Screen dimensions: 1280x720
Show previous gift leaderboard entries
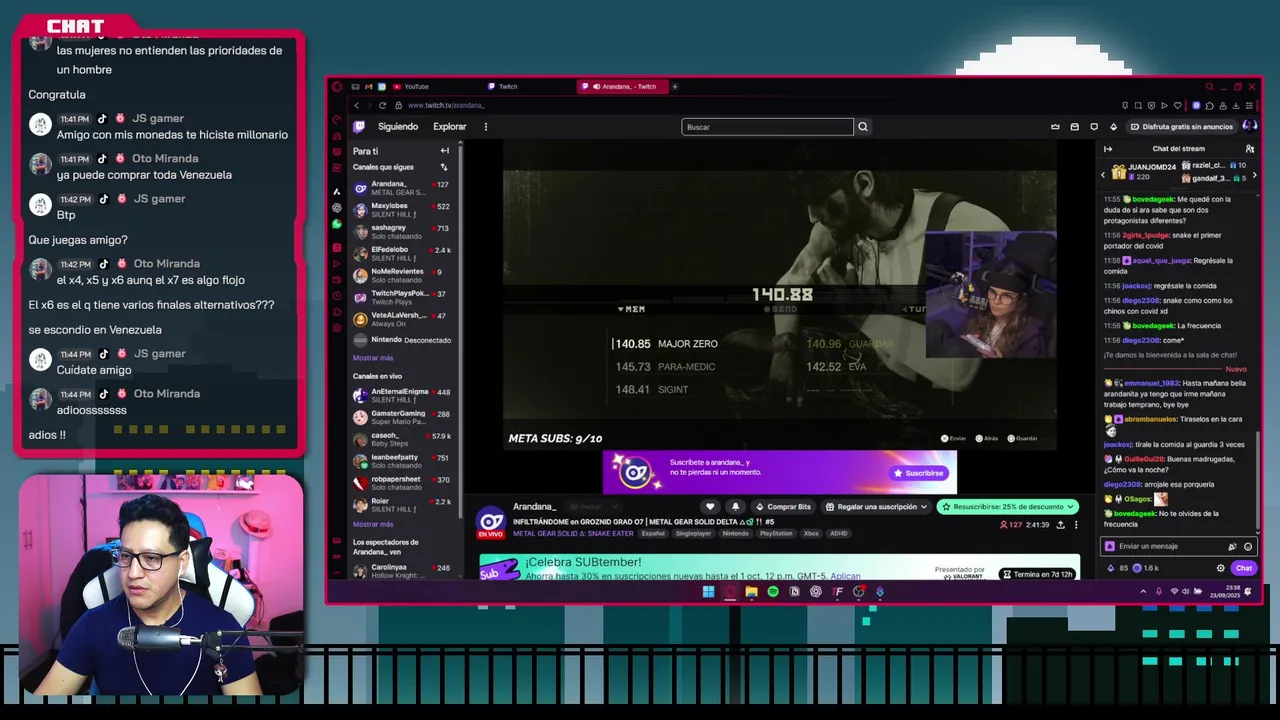coord(1104,175)
